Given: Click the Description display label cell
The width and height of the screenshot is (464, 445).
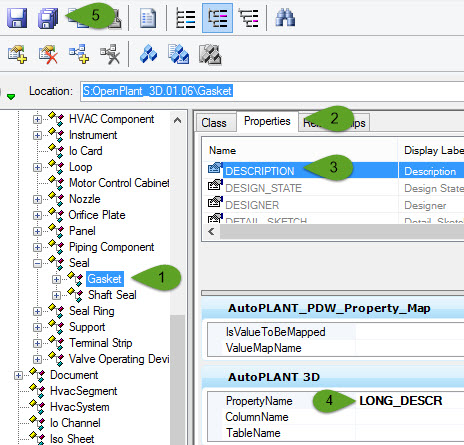Looking at the screenshot, I should pos(430,171).
